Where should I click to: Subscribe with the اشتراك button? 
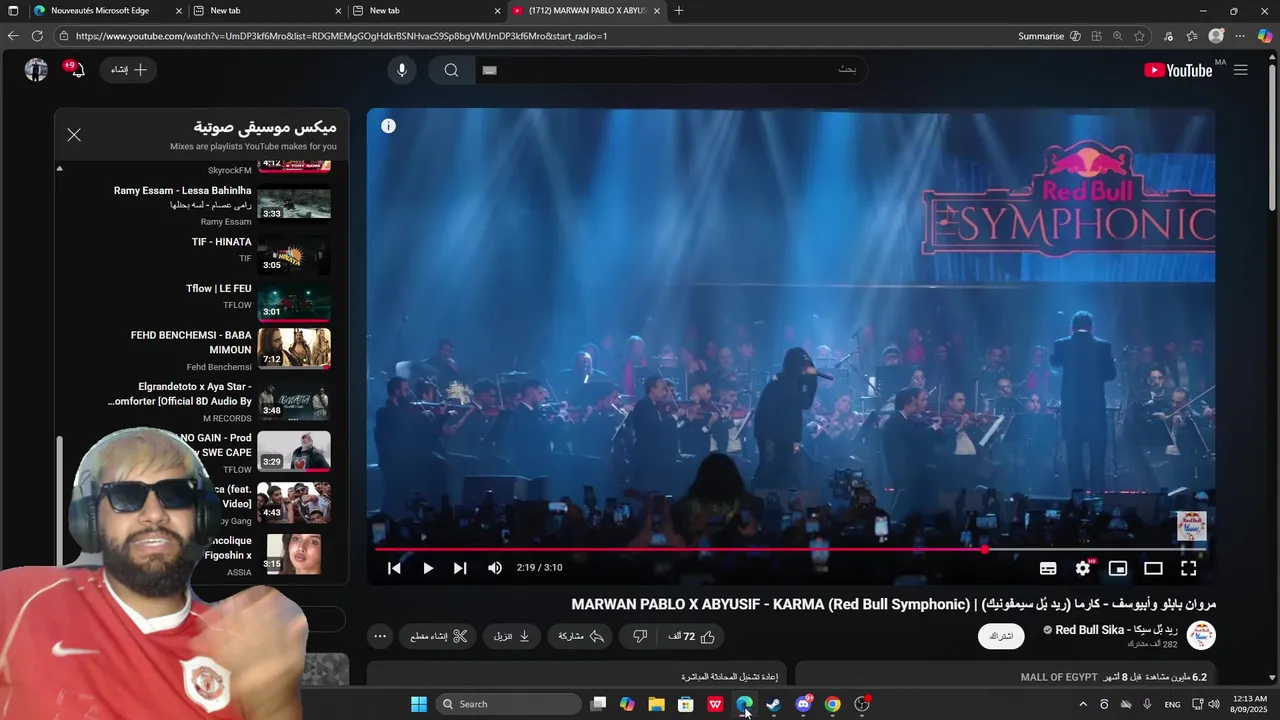coord(1001,636)
